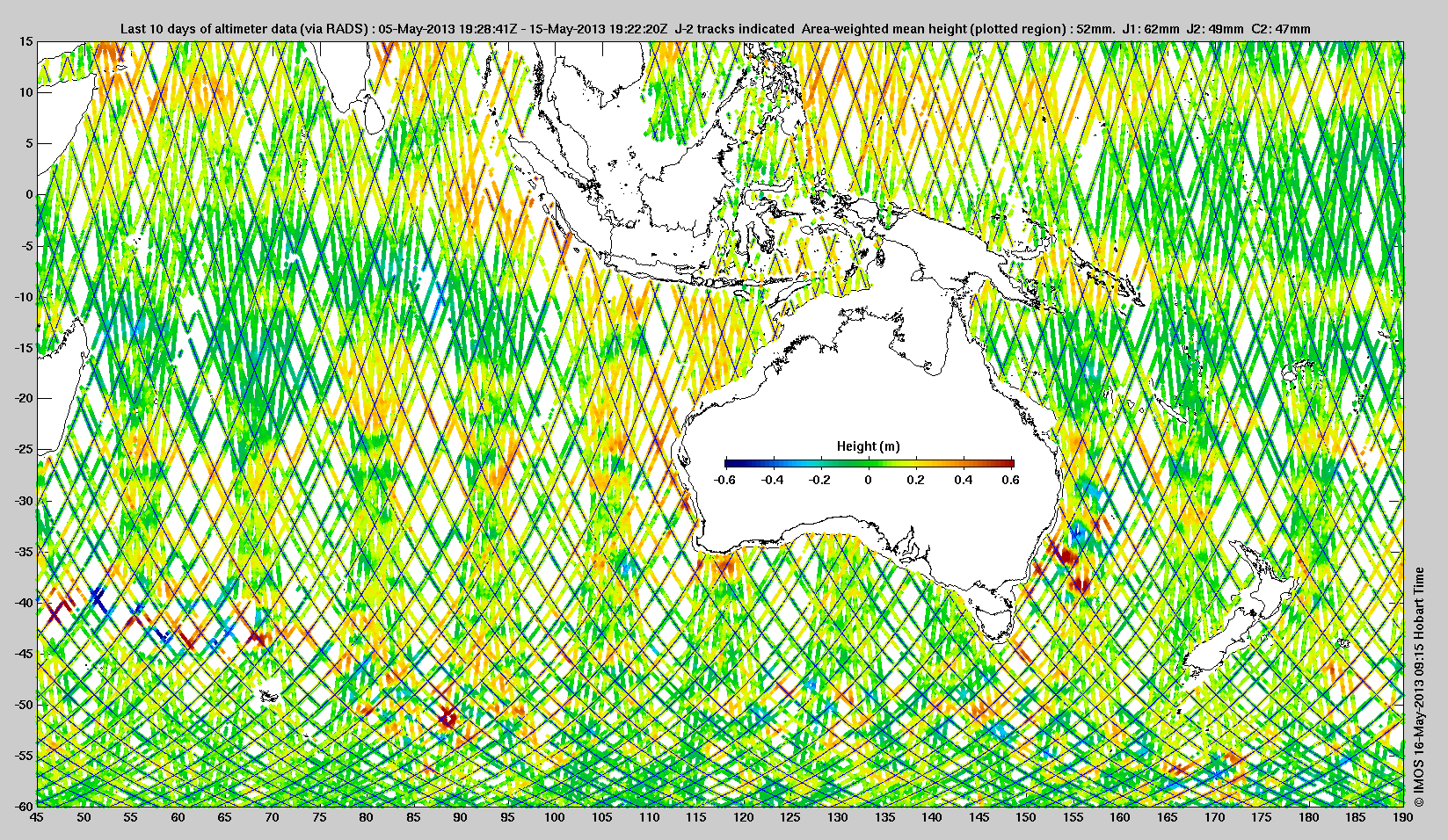Screen dimensions: 1448x840
Task: Click latitude axis label "-35"
Action: pyautogui.click(x=24, y=552)
